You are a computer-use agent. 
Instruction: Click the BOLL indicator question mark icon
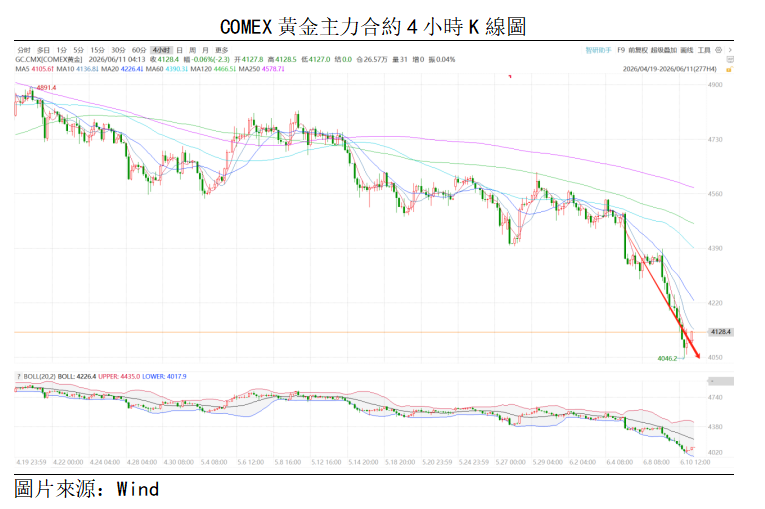point(19,376)
